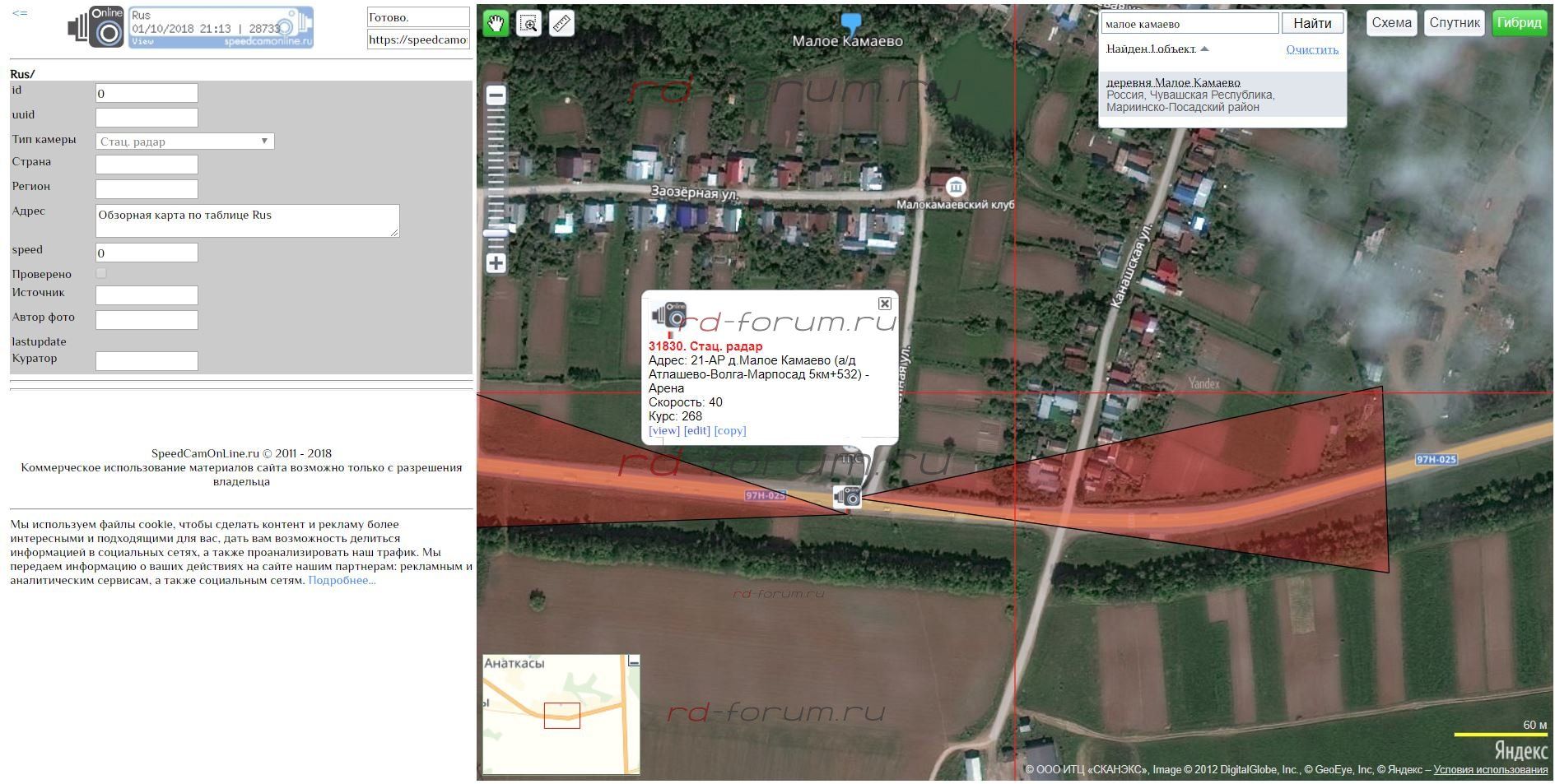Click the speed input field
The image size is (1555, 784).
click(147, 253)
